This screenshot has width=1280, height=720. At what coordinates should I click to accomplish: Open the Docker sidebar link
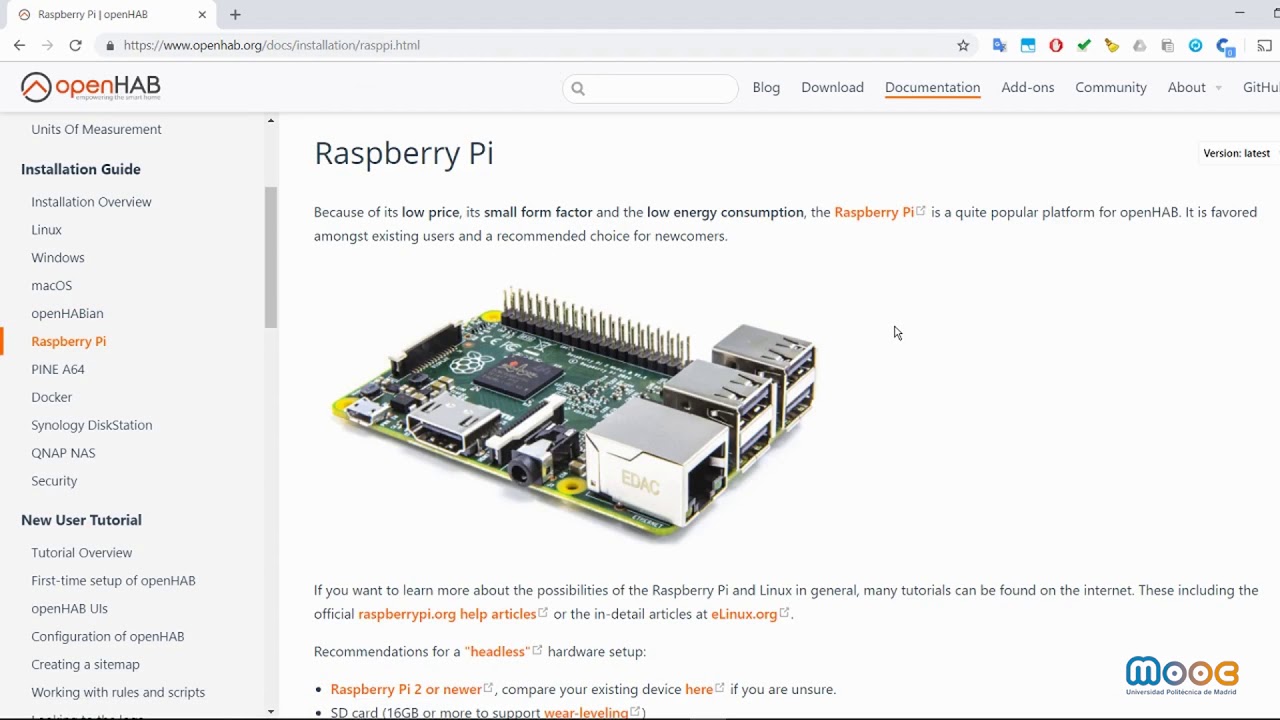(51, 397)
